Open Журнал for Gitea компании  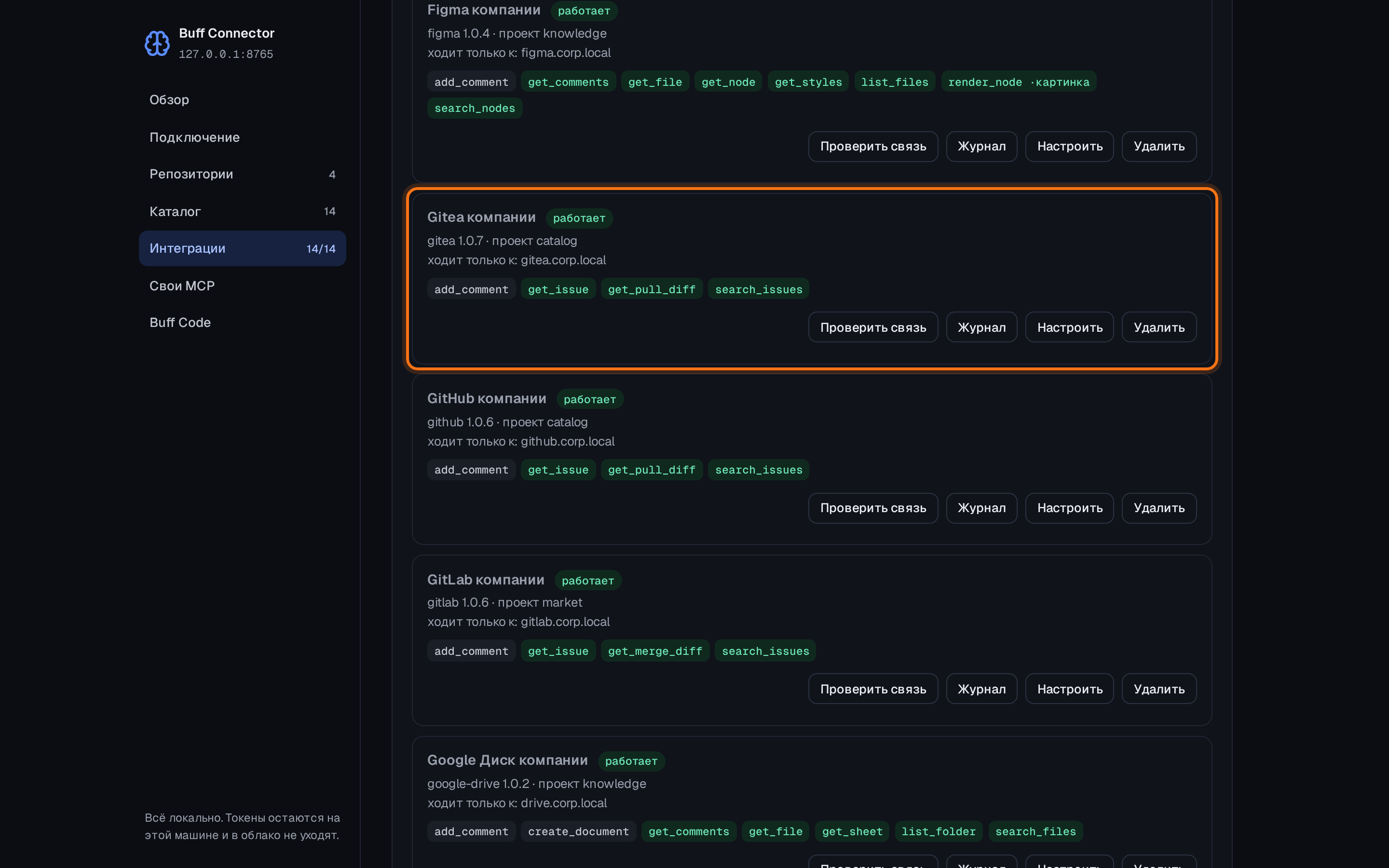point(981,327)
